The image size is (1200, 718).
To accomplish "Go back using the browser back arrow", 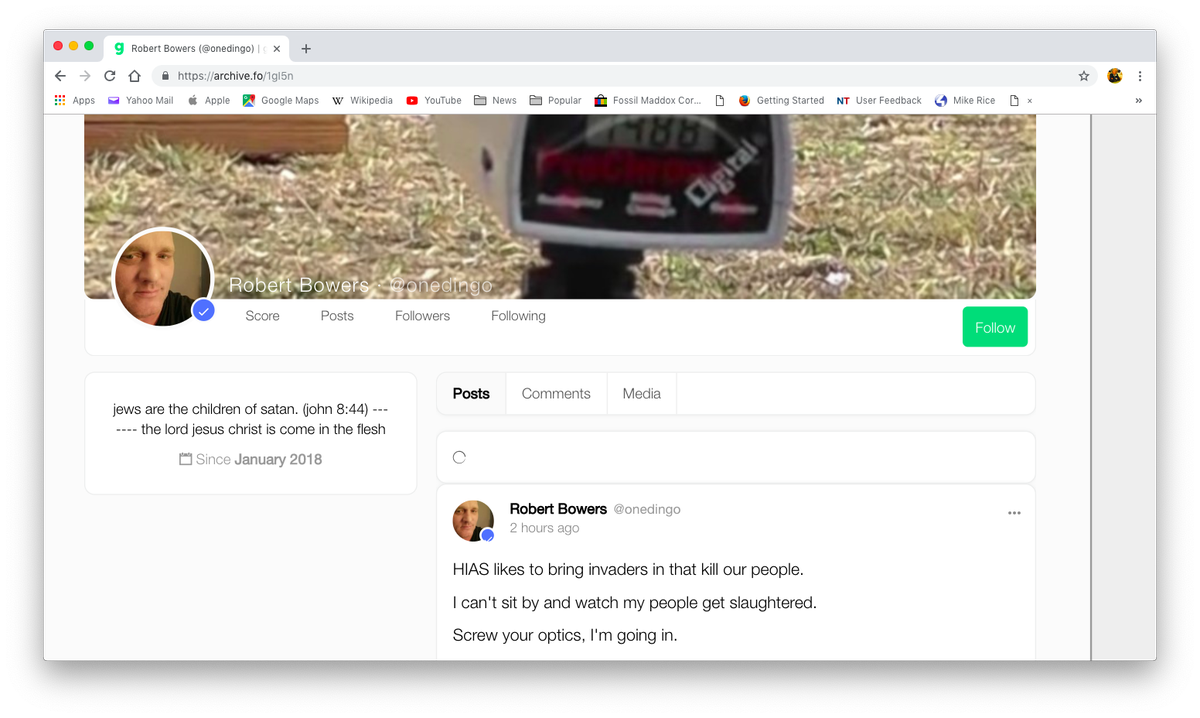I will [x=60, y=76].
